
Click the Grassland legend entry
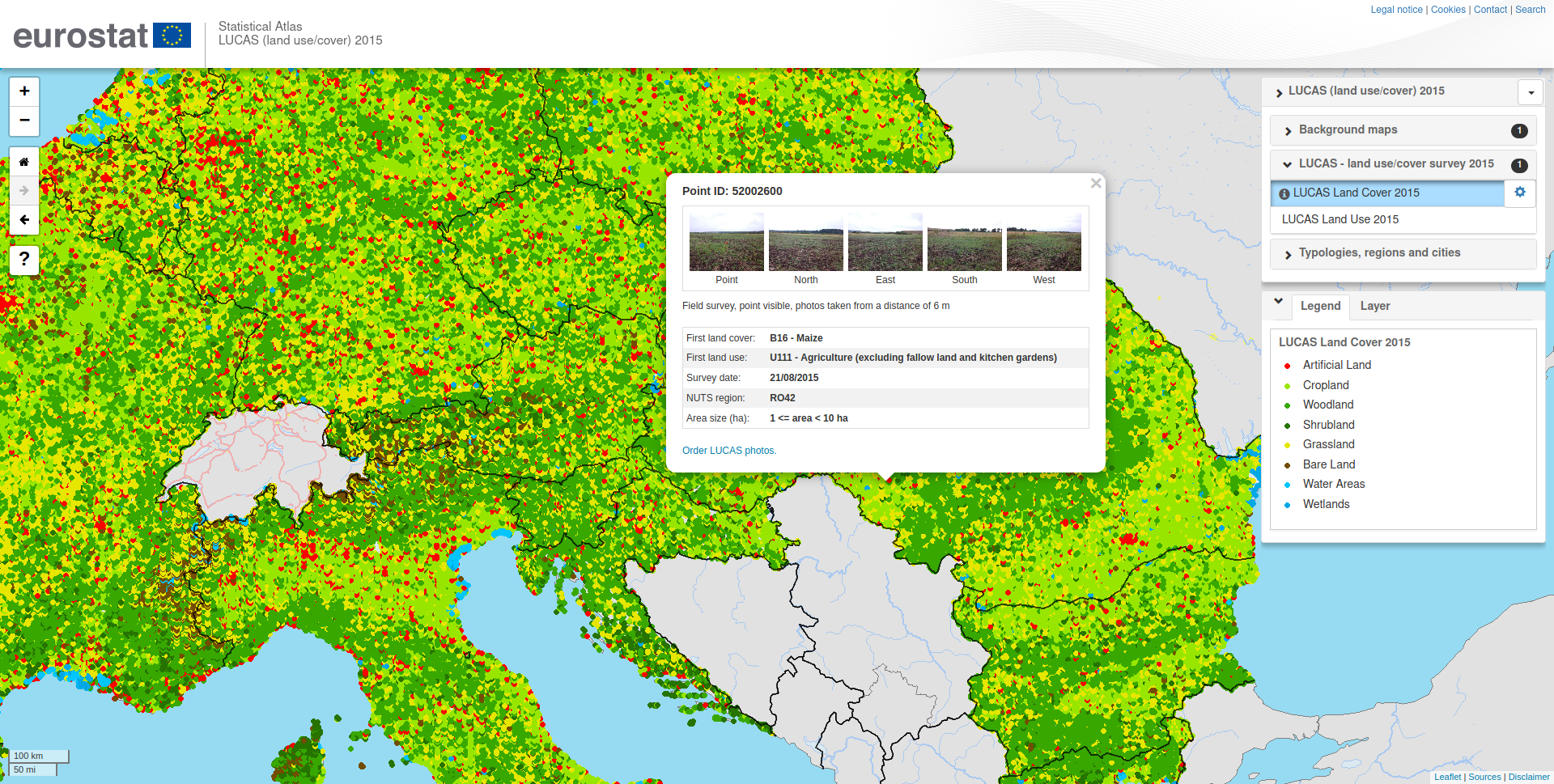coord(1328,444)
